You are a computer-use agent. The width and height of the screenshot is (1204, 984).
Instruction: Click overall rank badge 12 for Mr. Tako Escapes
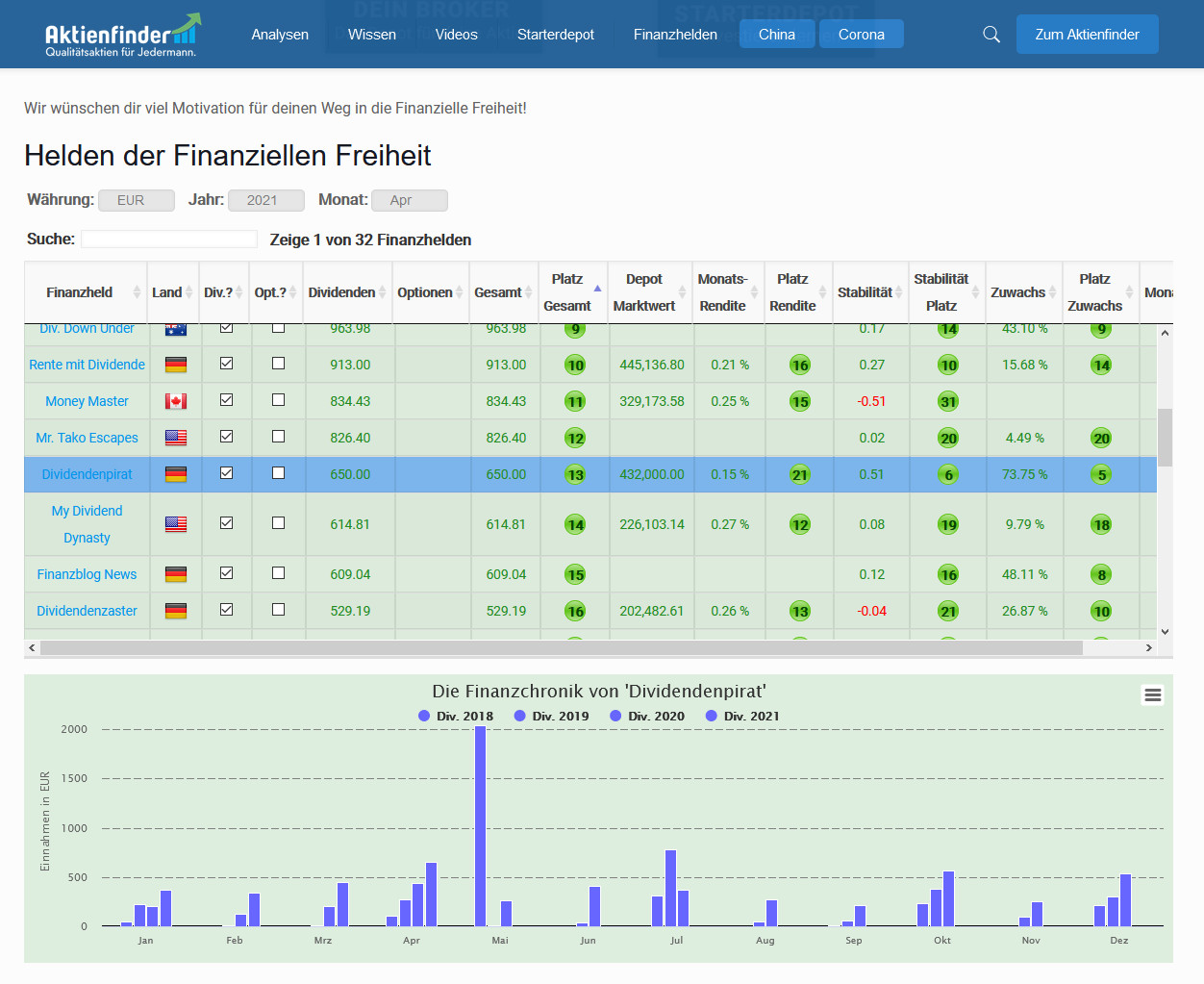[x=575, y=438]
